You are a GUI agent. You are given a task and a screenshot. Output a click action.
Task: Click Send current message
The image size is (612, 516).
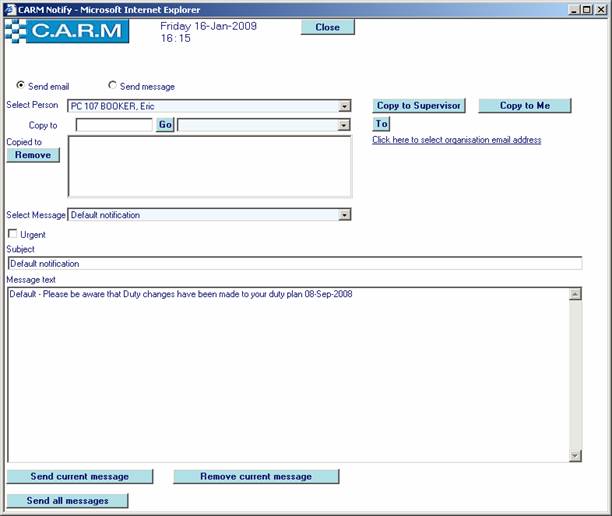(81, 477)
